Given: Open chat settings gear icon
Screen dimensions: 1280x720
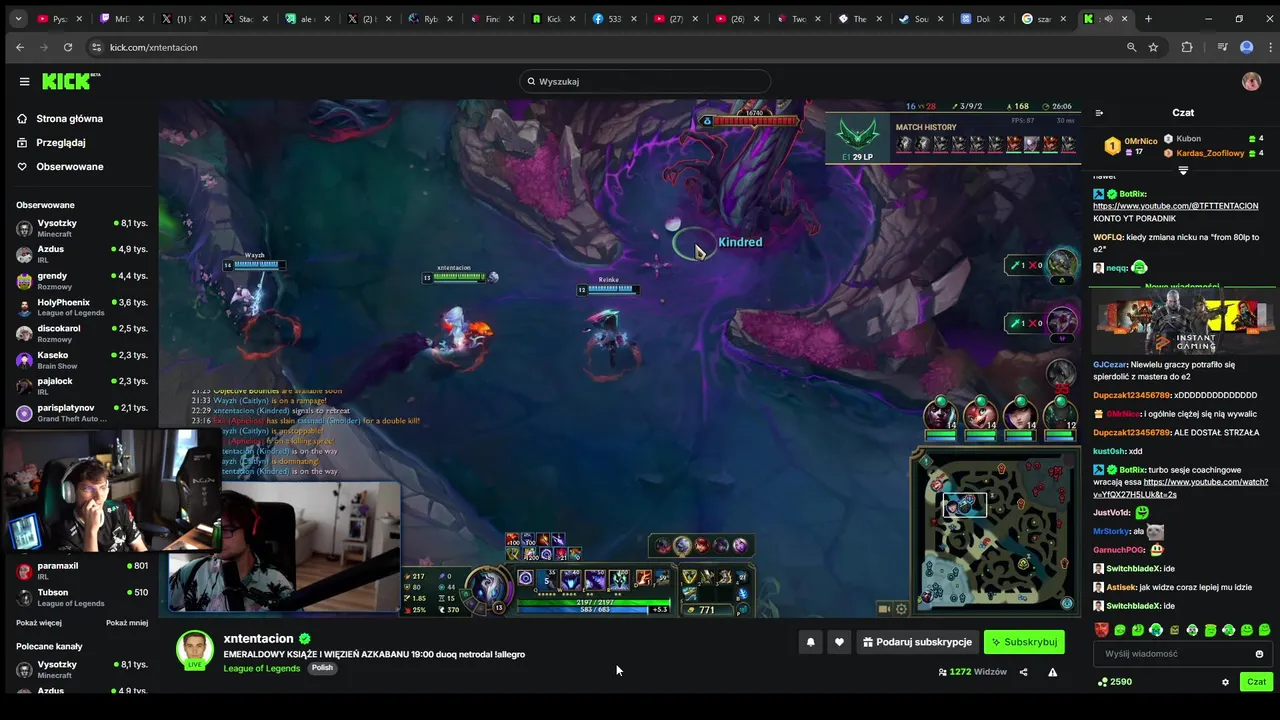Looking at the screenshot, I should 1225,682.
